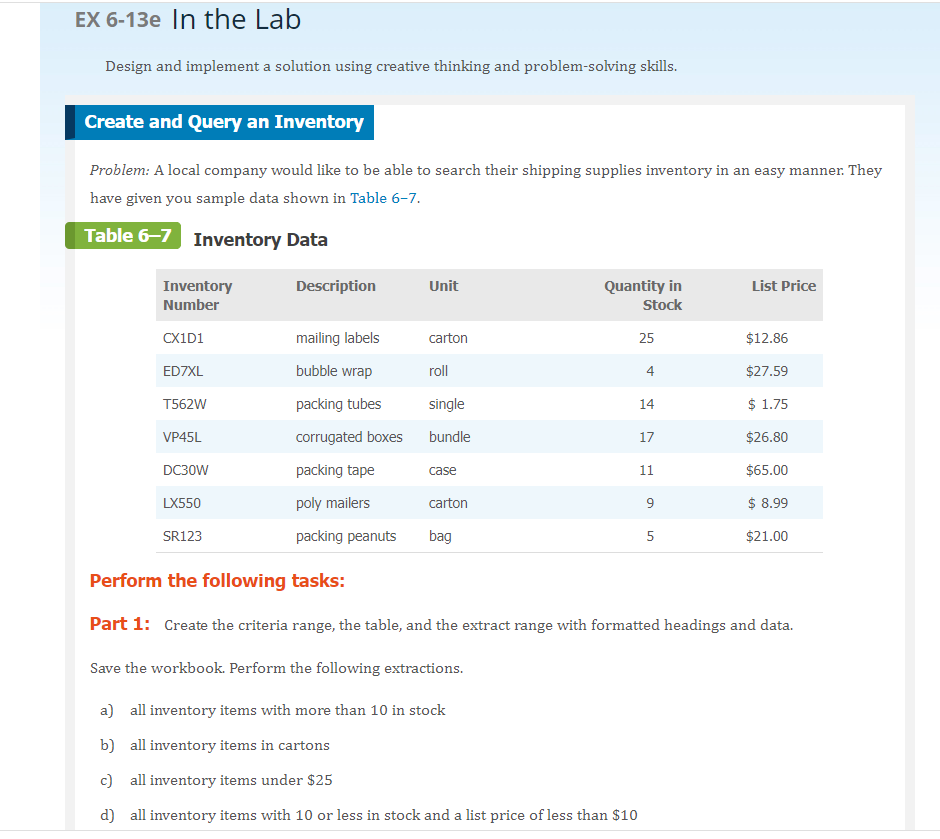Click the quantity 9 cell
Image resolution: width=940 pixels, height=839 pixels.
pyautogui.click(x=650, y=503)
